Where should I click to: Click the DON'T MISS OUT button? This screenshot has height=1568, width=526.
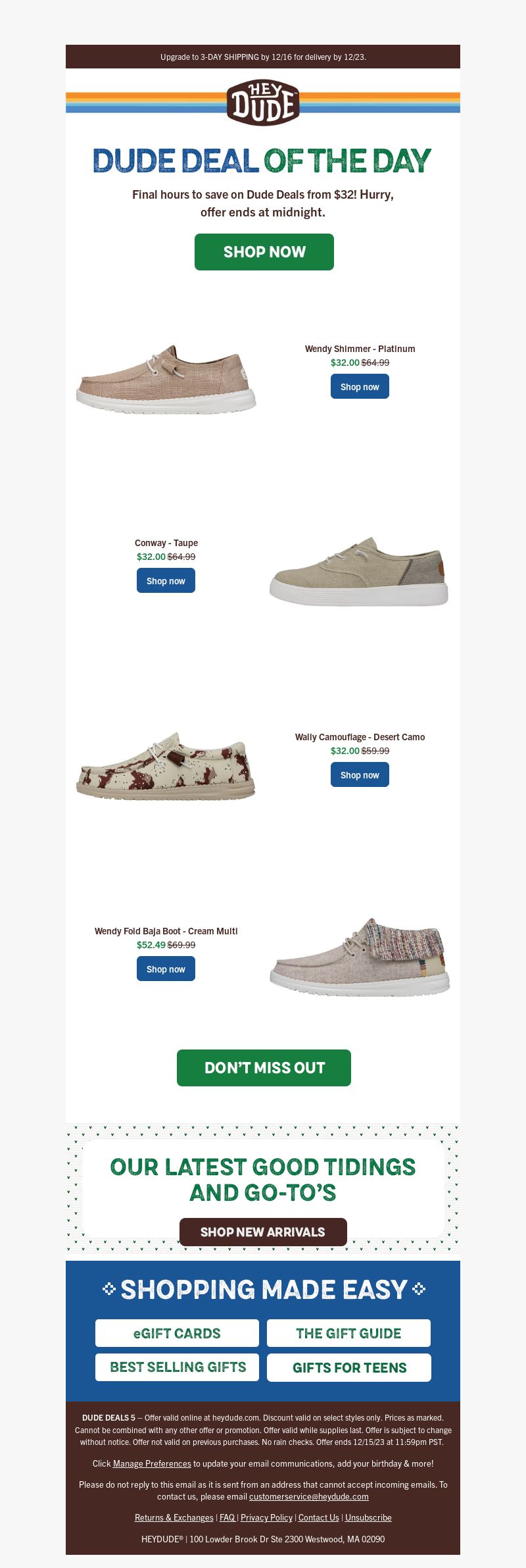tap(264, 1068)
